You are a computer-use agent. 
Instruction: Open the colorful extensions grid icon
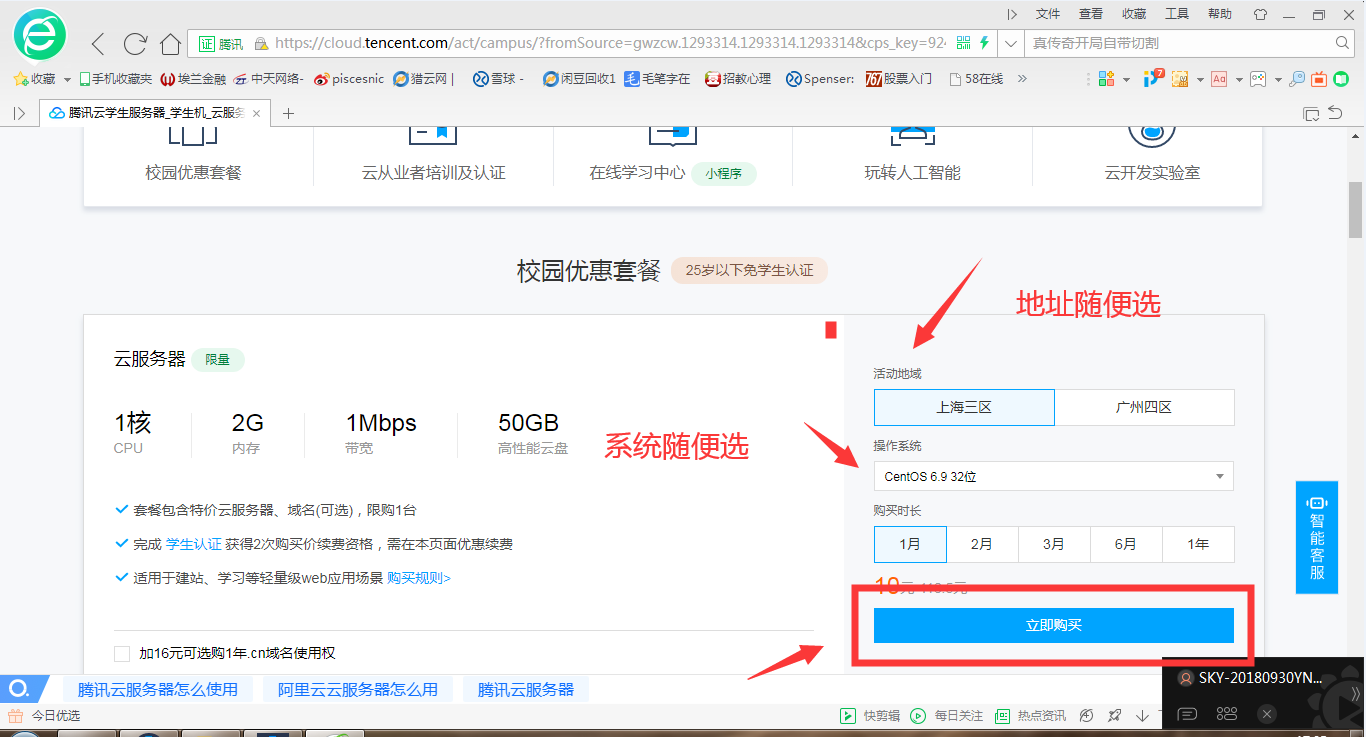(1106, 79)
